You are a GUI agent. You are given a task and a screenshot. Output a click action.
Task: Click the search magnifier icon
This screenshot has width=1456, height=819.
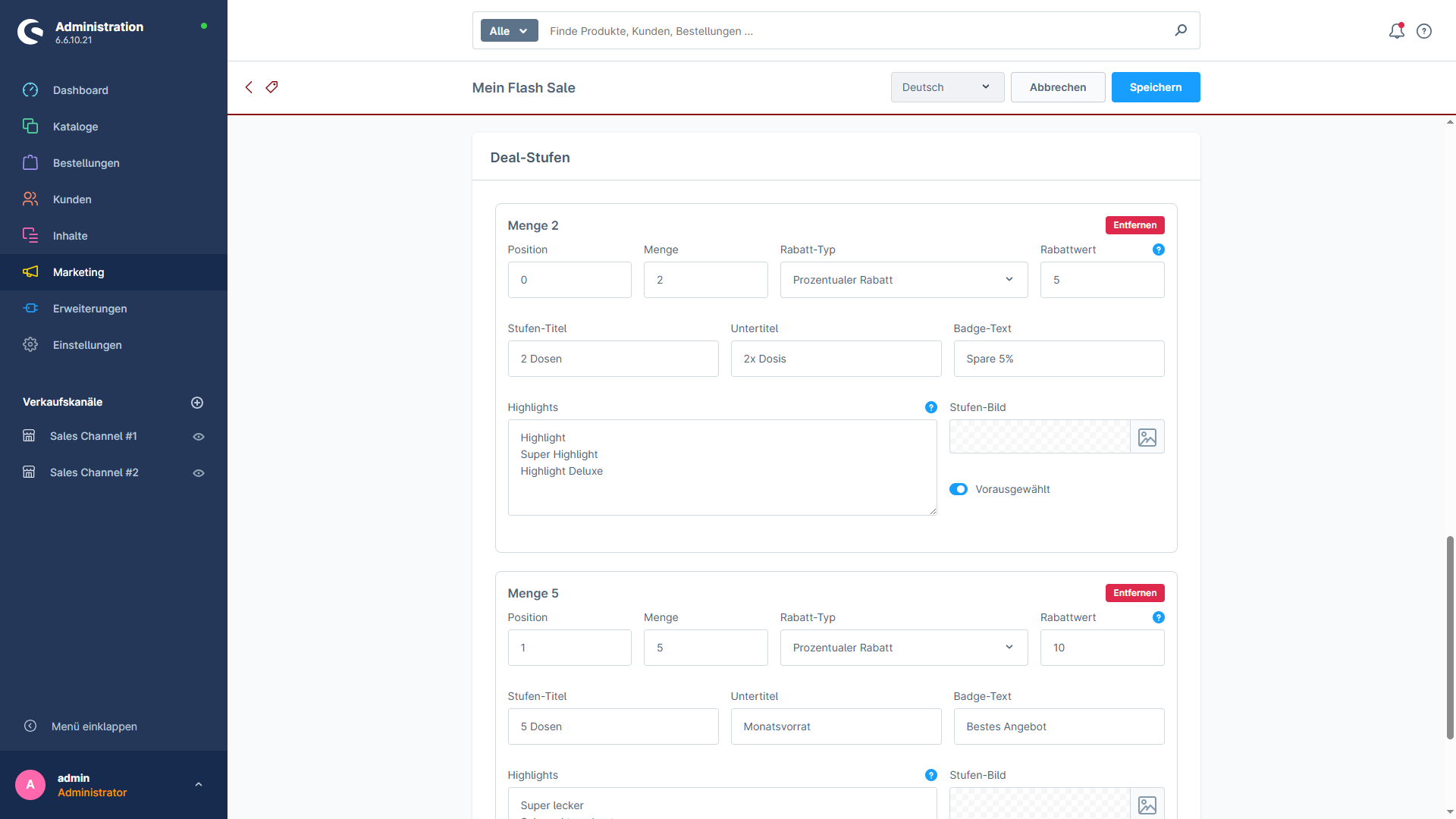[x=1181, y=30]
